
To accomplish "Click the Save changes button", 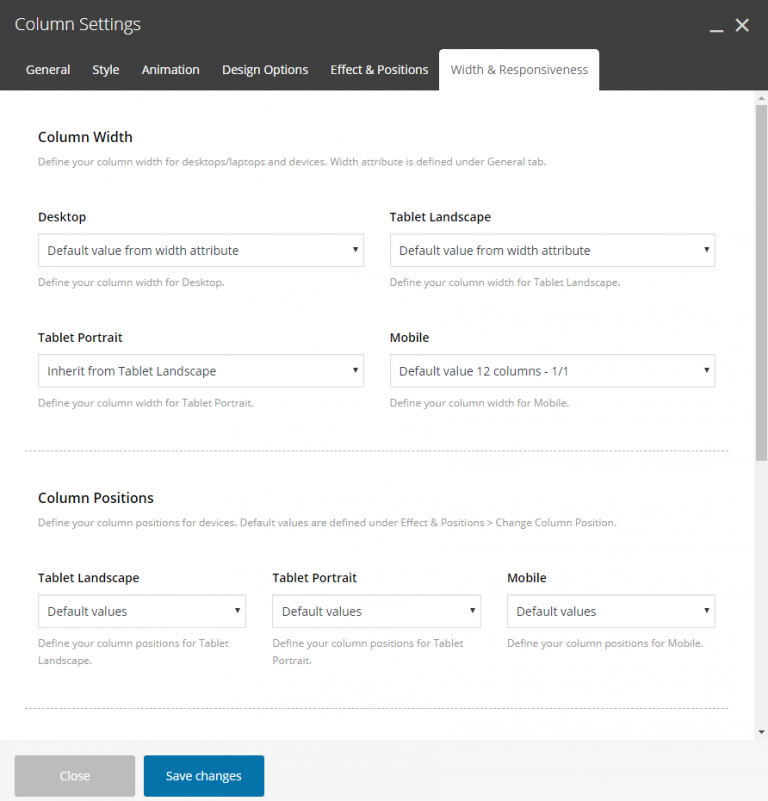I will point(204,776).
